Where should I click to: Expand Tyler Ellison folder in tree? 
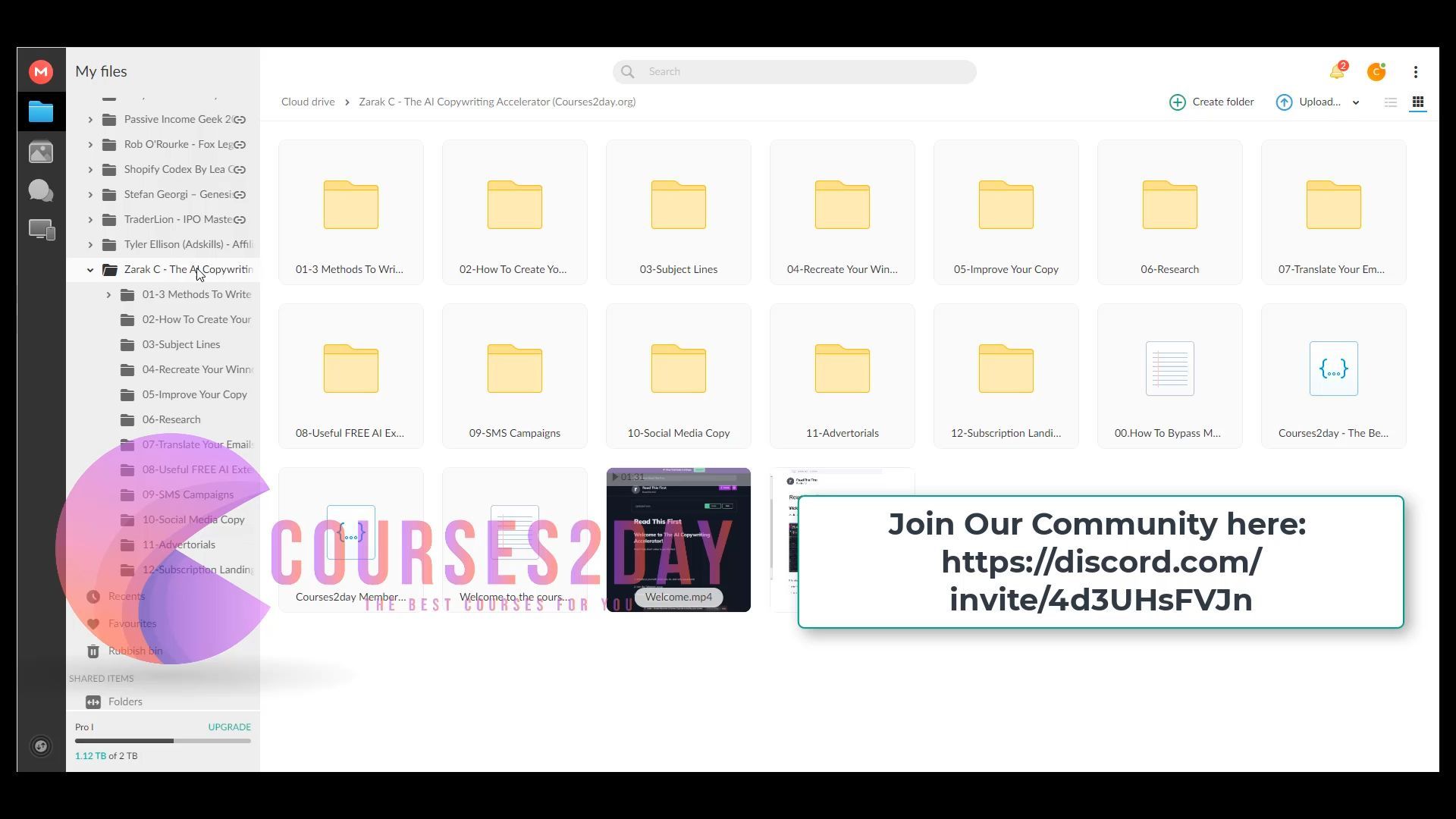[90, 244]
